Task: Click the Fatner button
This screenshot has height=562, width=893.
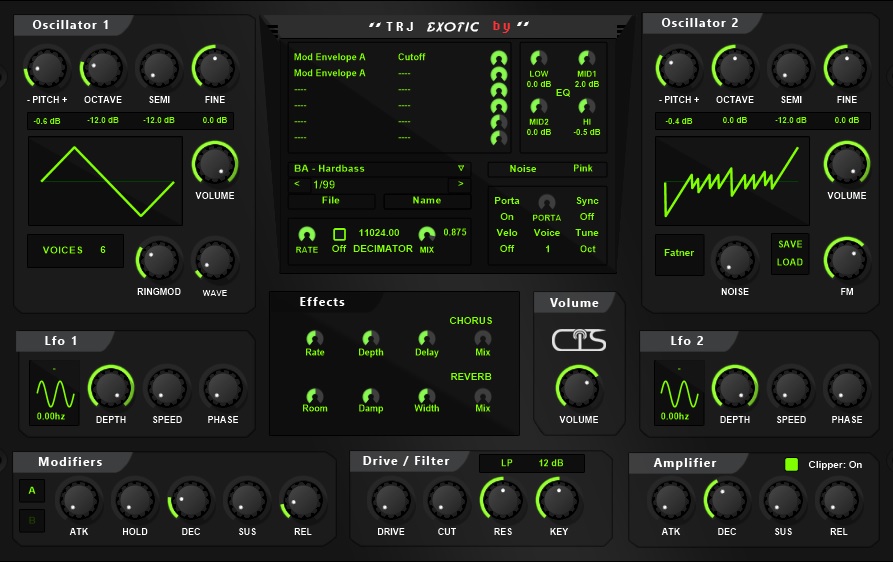Action: pyautogui.click(x=679, y=253)
